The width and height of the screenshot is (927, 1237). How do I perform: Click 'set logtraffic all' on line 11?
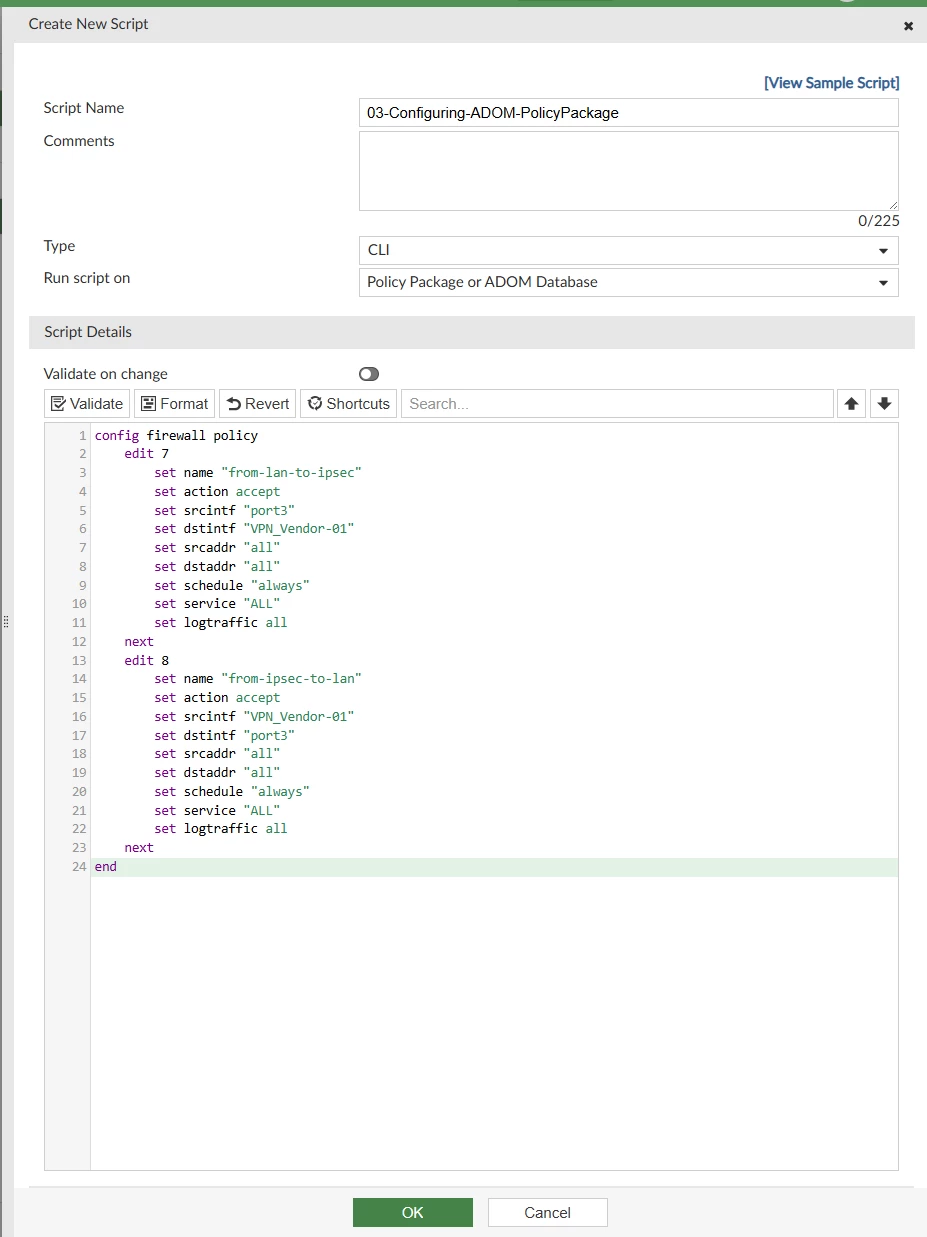(x=221, y=622)
